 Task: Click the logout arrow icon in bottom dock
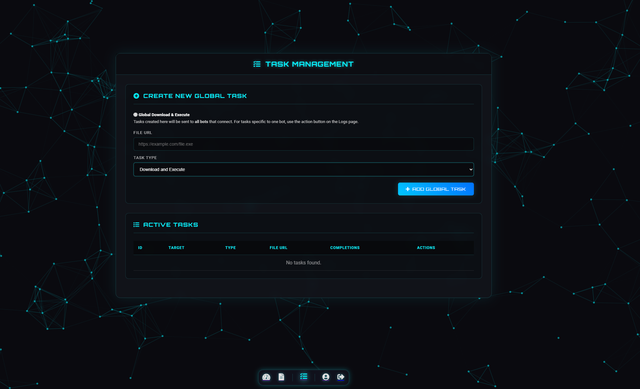pyautogui.click(x=341, y=377)
